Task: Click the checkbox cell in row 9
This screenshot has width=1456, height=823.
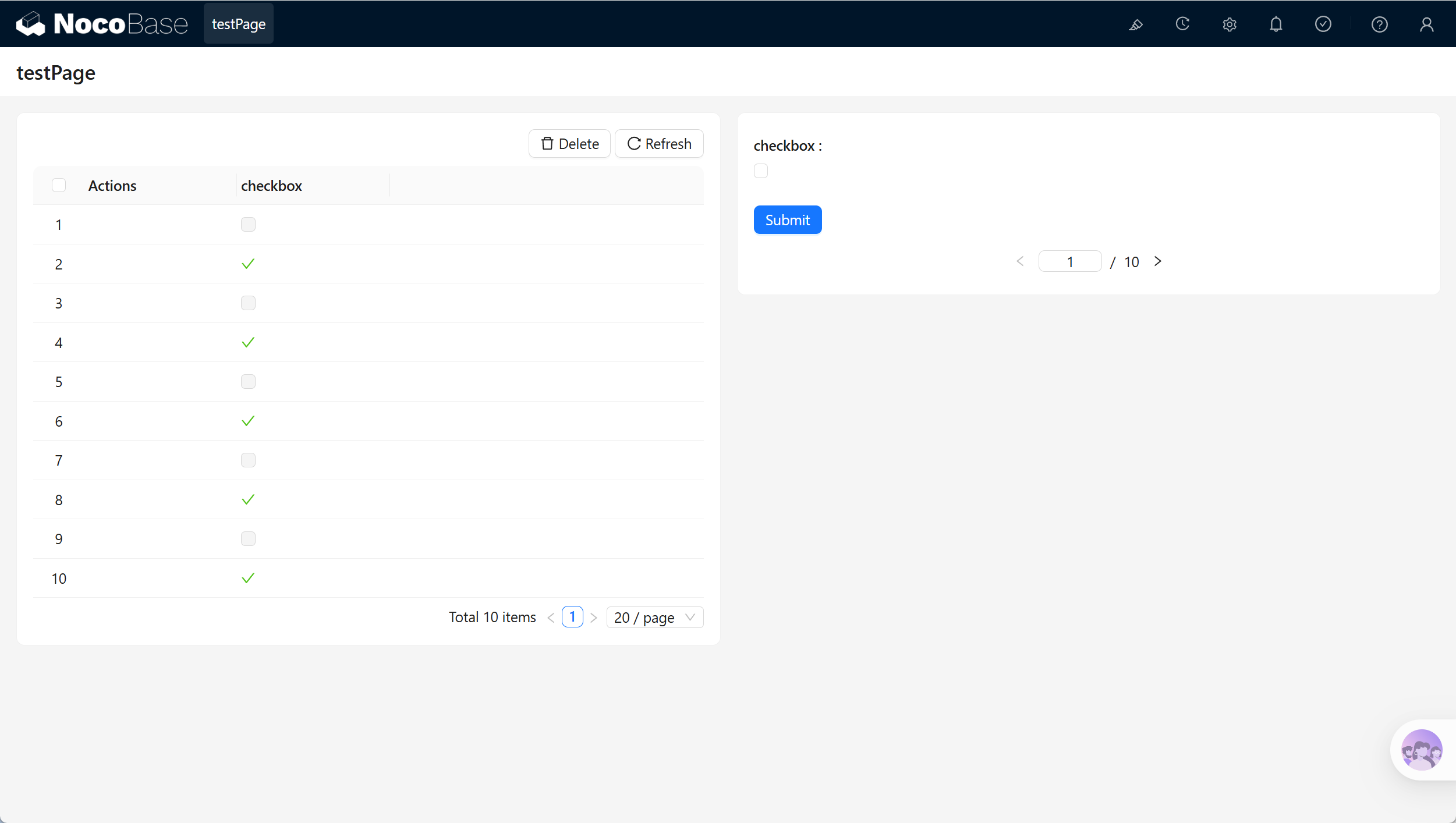Action: point(248,538)
